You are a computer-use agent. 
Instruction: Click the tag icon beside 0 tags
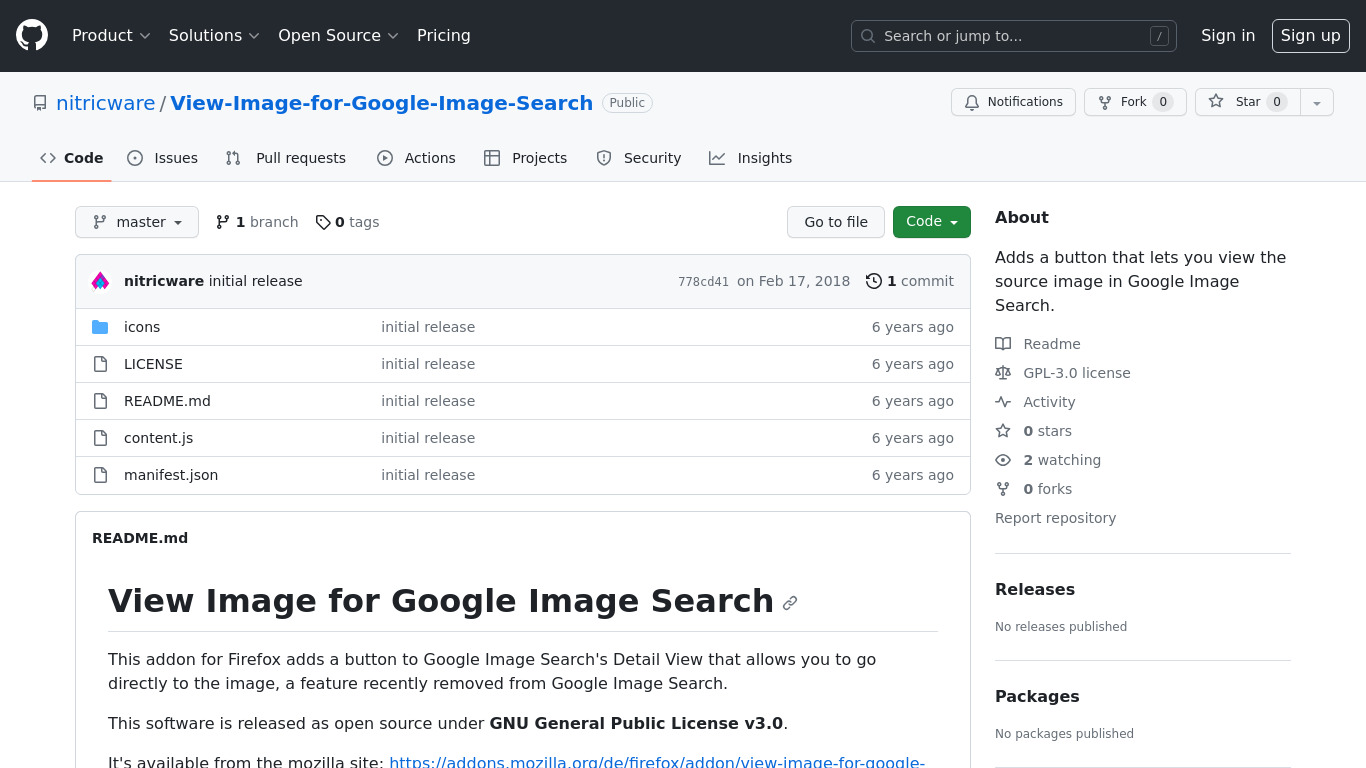pyautogui.click(x=323, y=222)
